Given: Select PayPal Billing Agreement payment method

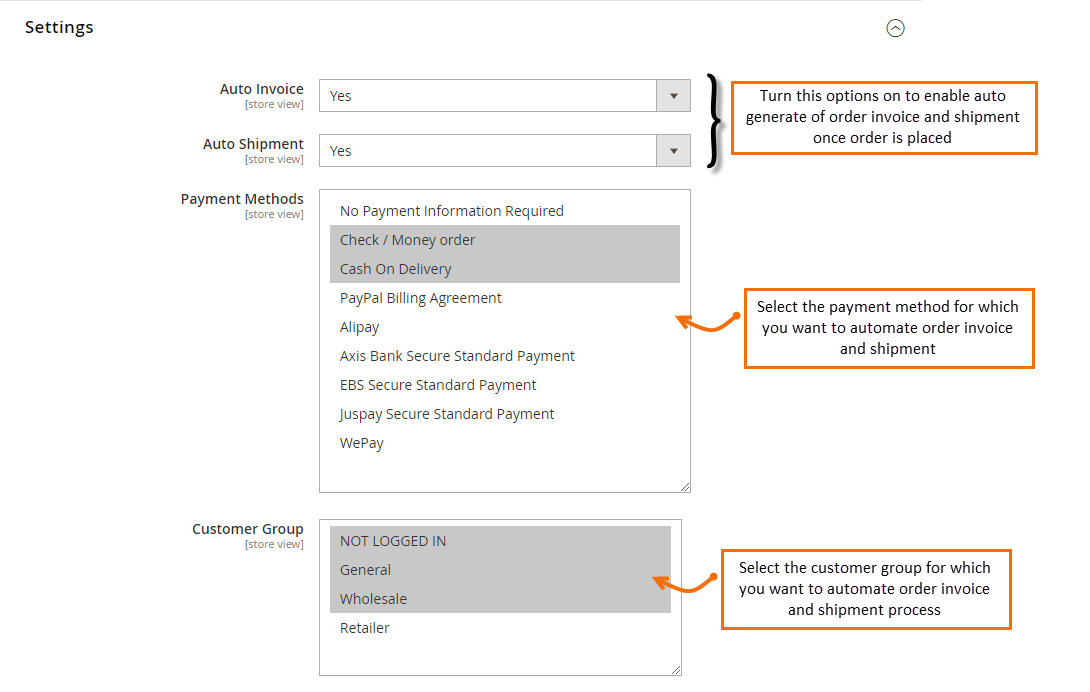Looking at the screenshot, I should click(421, 298).
